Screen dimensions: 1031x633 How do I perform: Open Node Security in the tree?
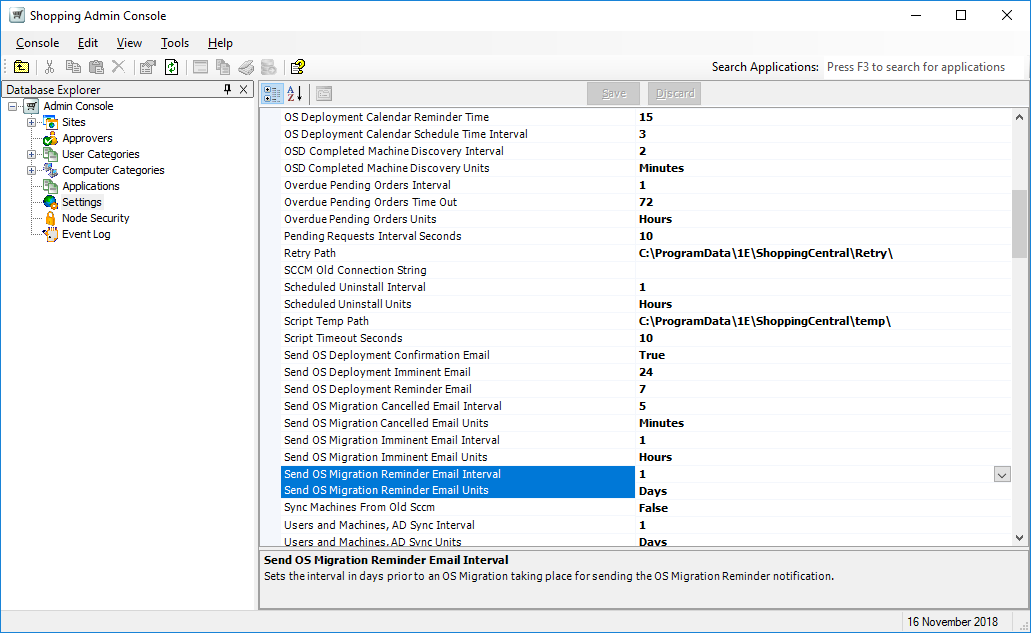tap(95, 218)
